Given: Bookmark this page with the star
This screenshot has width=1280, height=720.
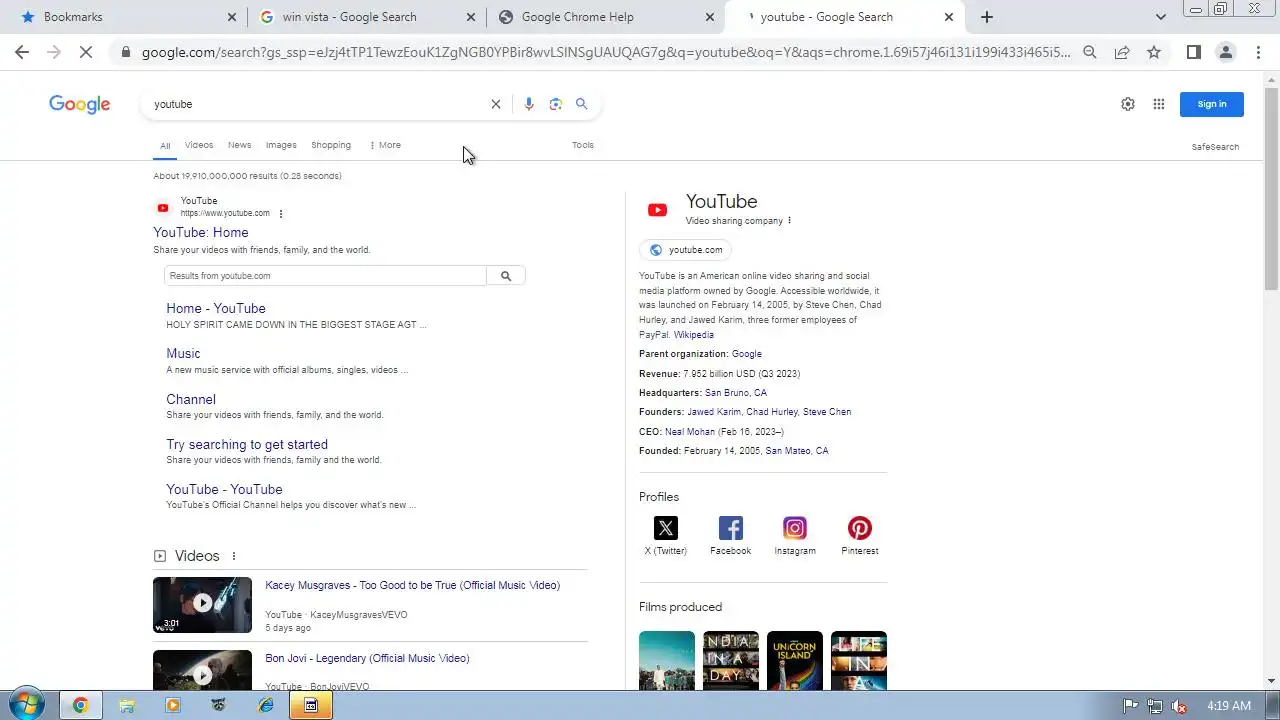Looking at the screenshot, I should click(x=1154, y=52).
